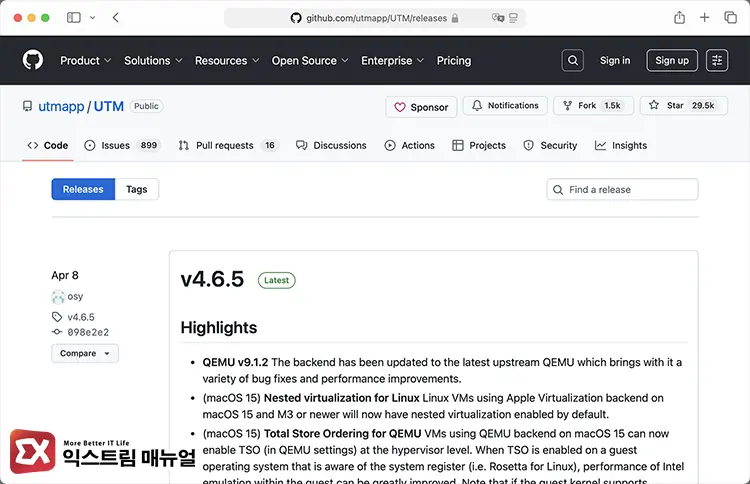750x484 pixels.
Task: Expand the Resources menu
Action: (x=227, y=61)
